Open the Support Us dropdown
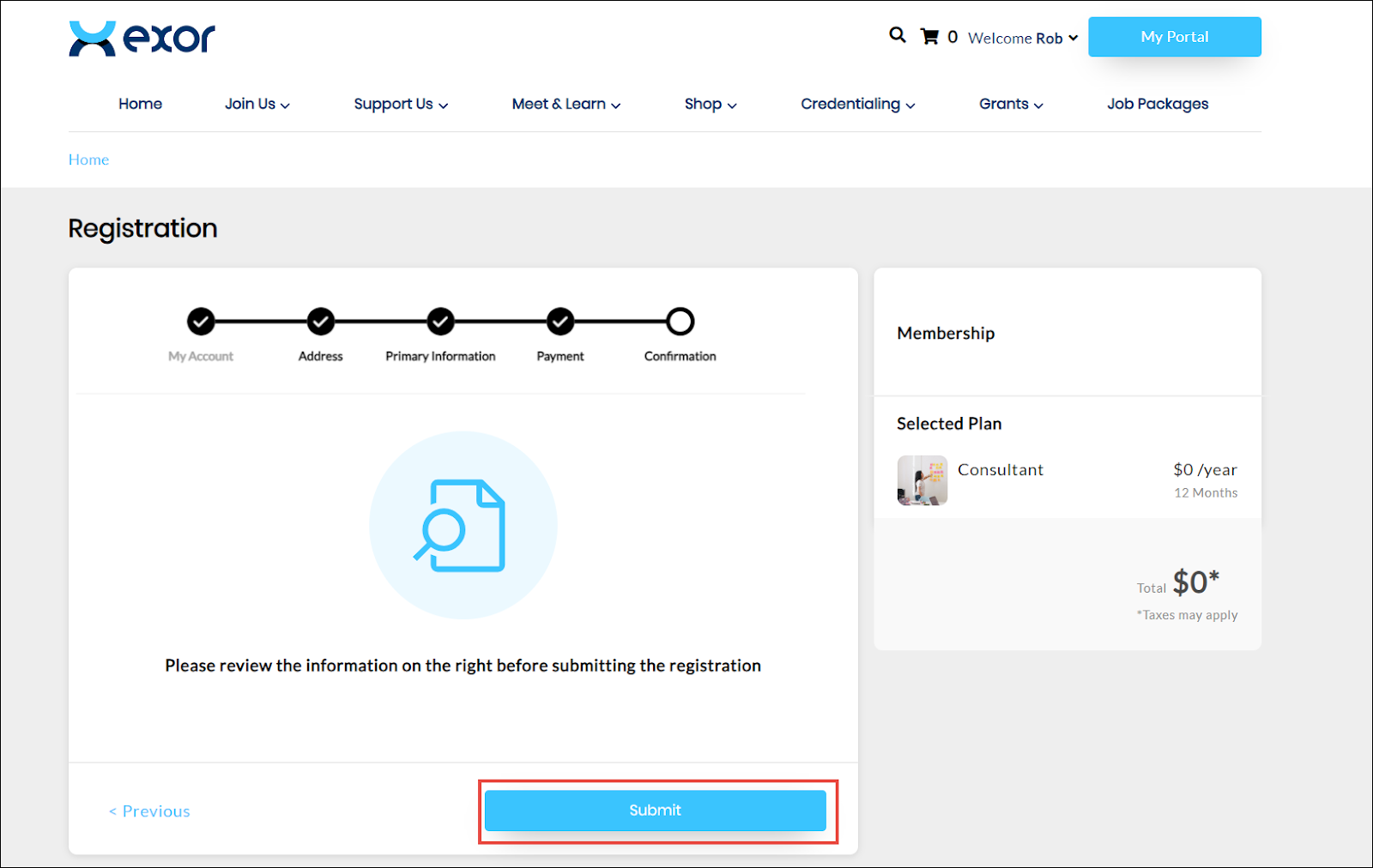Viewport: 1373px width, 868px height. 401,104
